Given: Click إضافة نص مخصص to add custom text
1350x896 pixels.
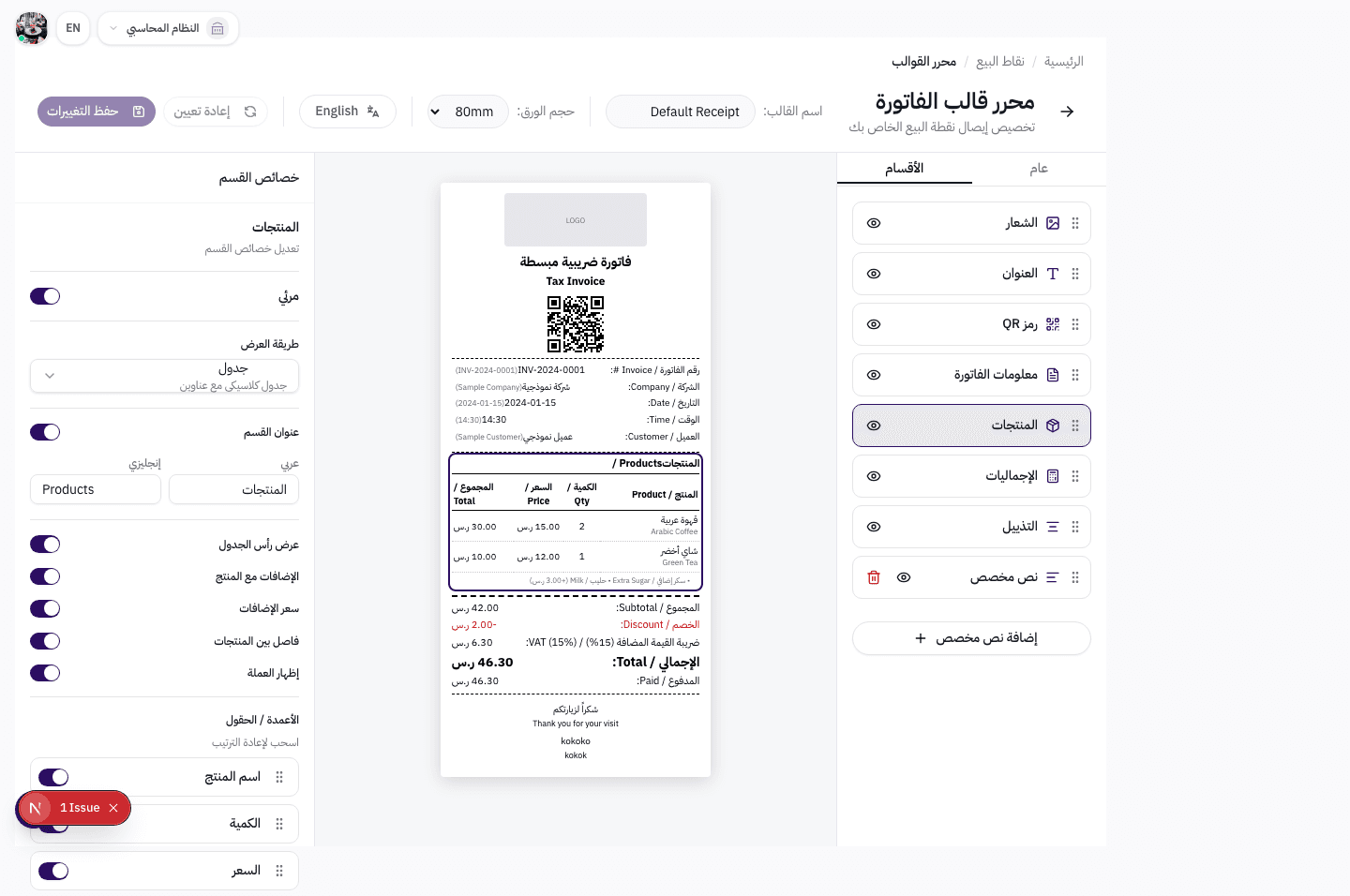Looking at the screenshot, I should [971, 638].
